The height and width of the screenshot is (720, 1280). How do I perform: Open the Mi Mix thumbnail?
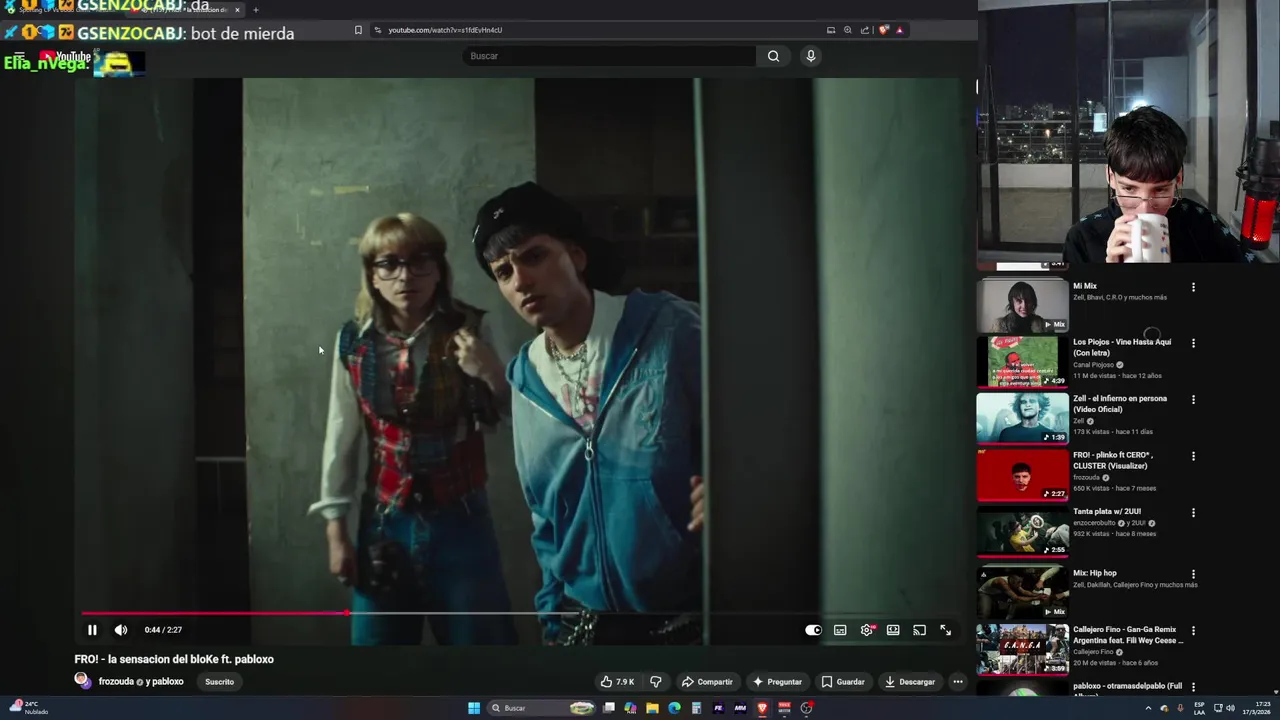pos(1022,304)
